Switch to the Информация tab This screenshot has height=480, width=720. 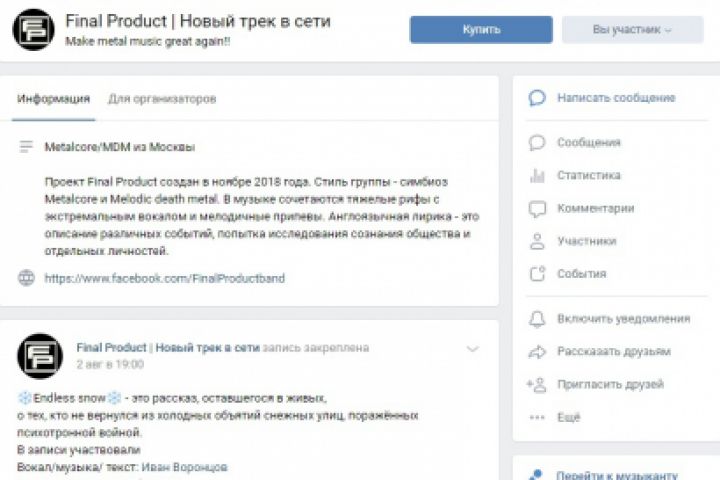pos(53,99)
